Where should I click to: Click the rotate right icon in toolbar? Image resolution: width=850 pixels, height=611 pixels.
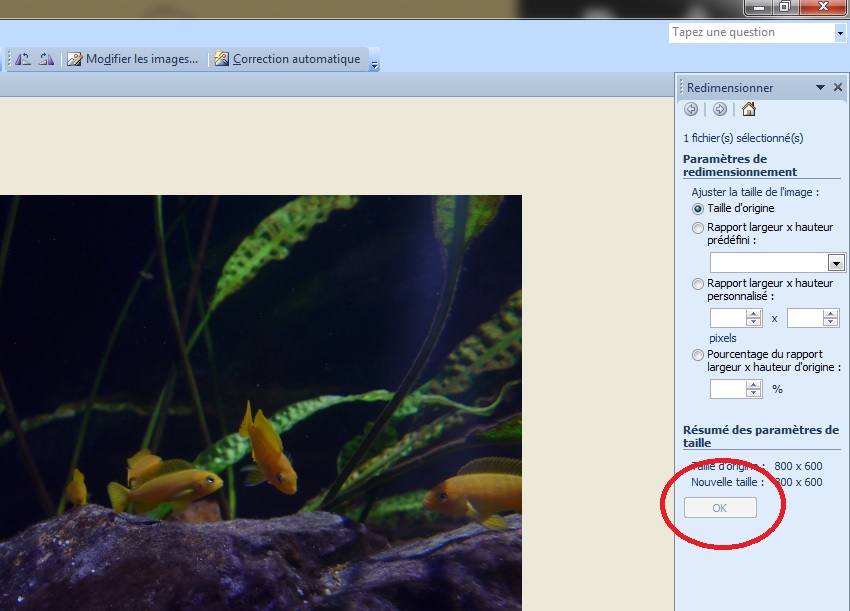point(46,59)
